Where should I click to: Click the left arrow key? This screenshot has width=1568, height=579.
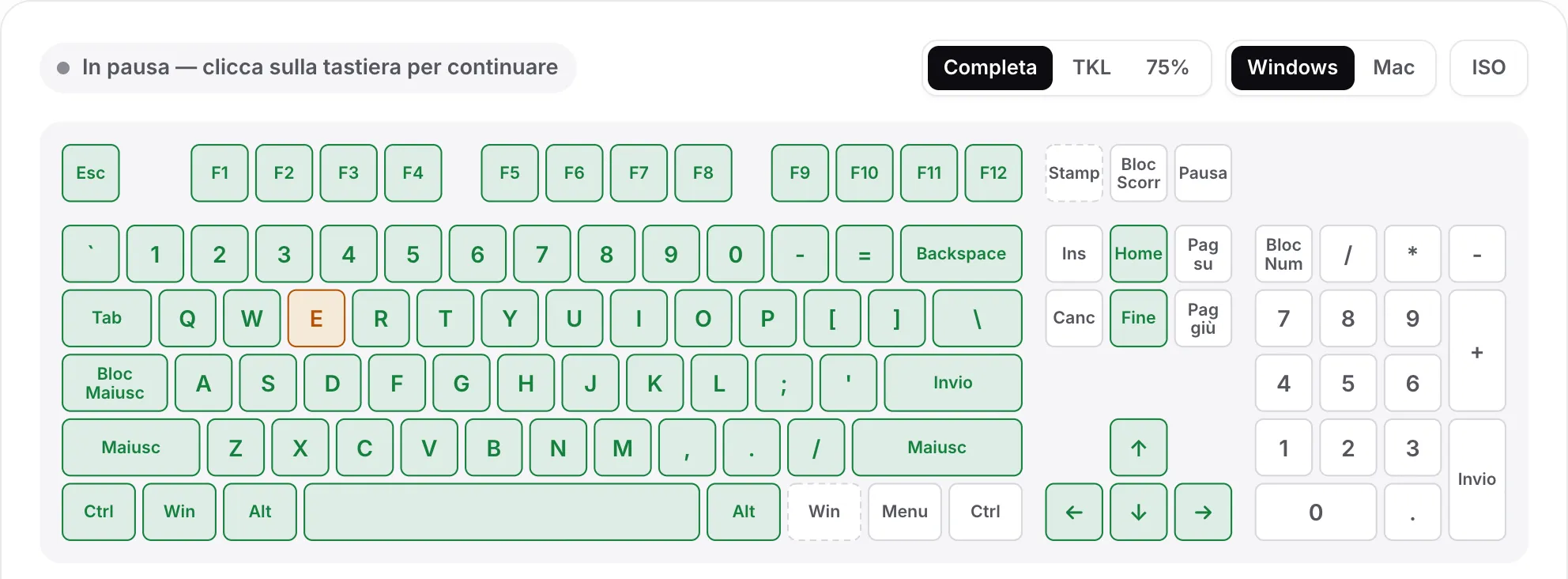1074,512
